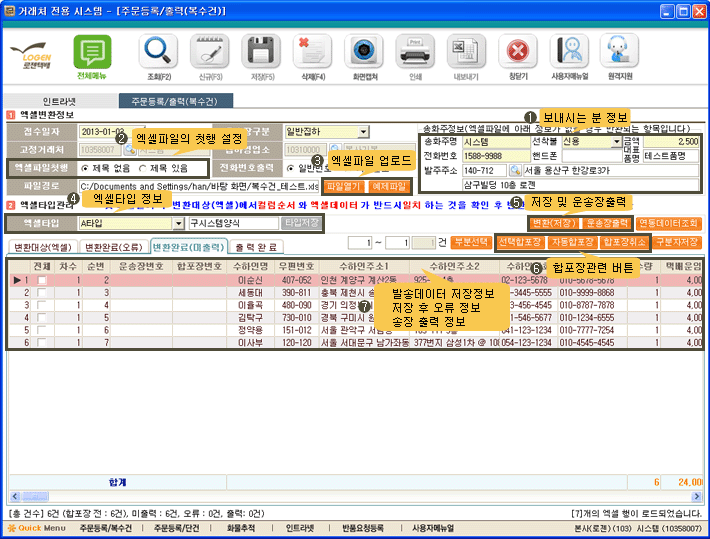Viewport: 710px width, 539px height.
Task: Select the 일반번호 radio button
Action: tap(290, 168)
